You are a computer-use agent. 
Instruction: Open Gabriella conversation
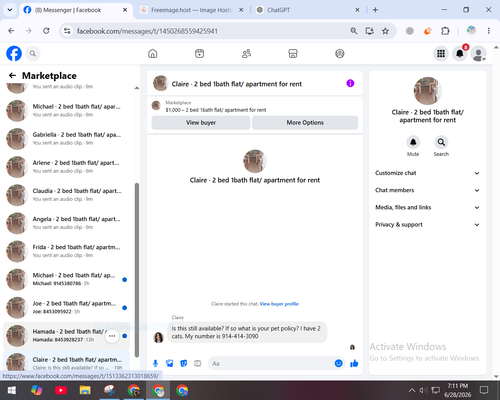pyautogui.click(x=67, y=139)
